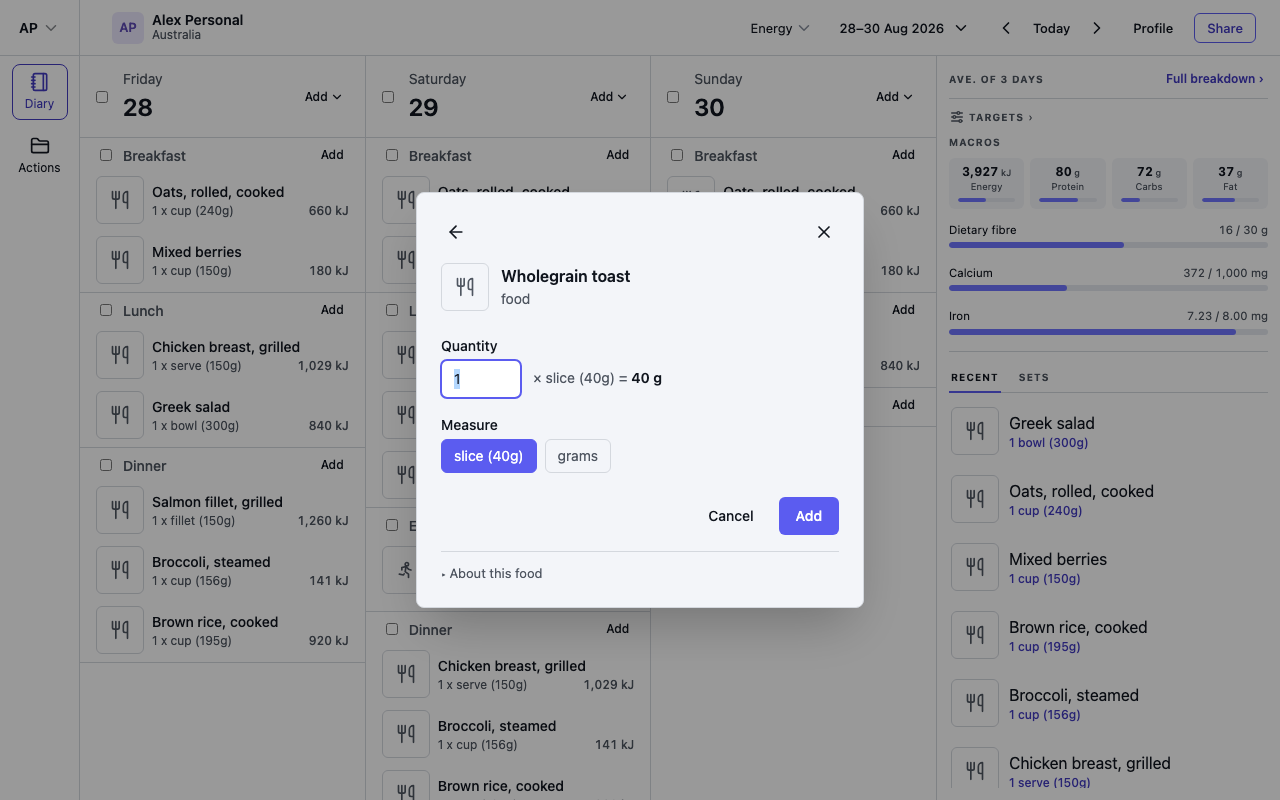Open the Actions folder in sidebar
Viewport: 1280px width, 800px height.
(x=40, y=155)
